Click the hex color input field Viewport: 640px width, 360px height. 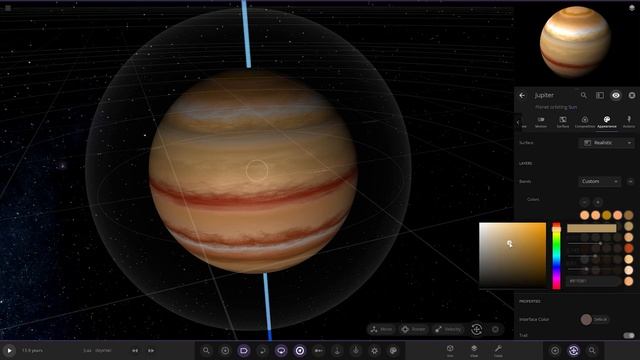[x=593, y=281]
